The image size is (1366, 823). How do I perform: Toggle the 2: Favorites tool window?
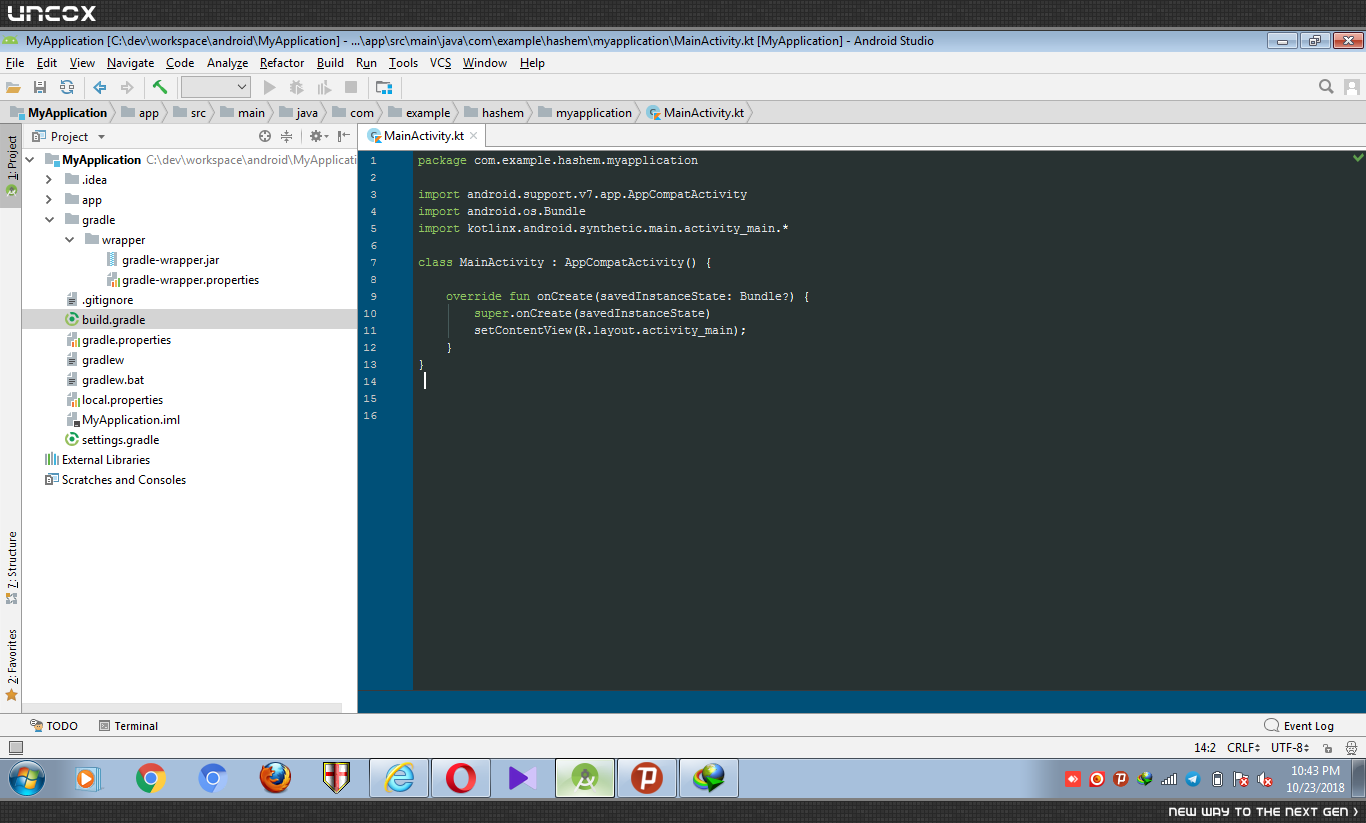click(x=12, y=664)
